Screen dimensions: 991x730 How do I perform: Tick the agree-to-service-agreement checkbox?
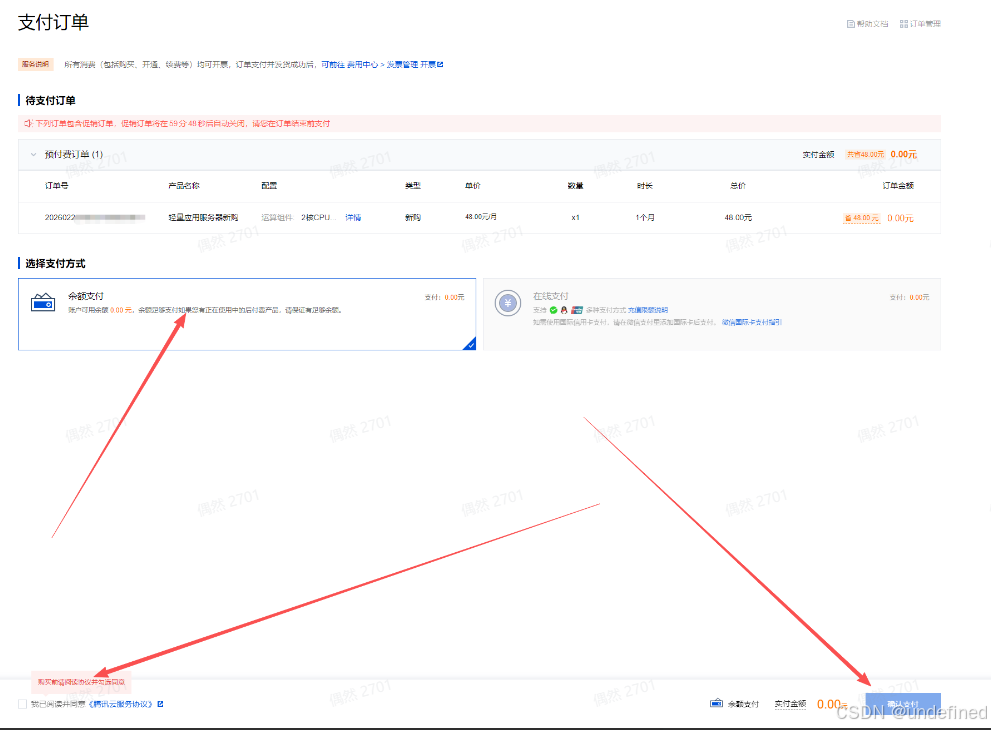(x=23, y=704)
